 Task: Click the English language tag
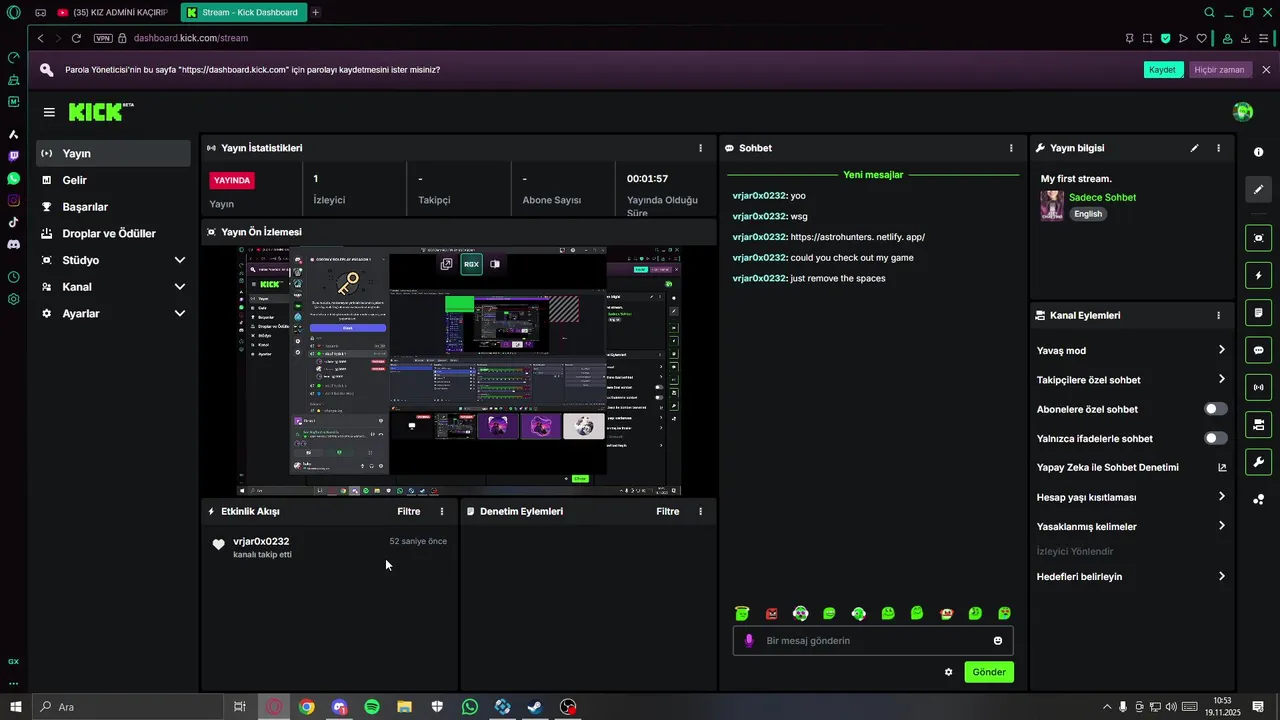click(1088, 214)
